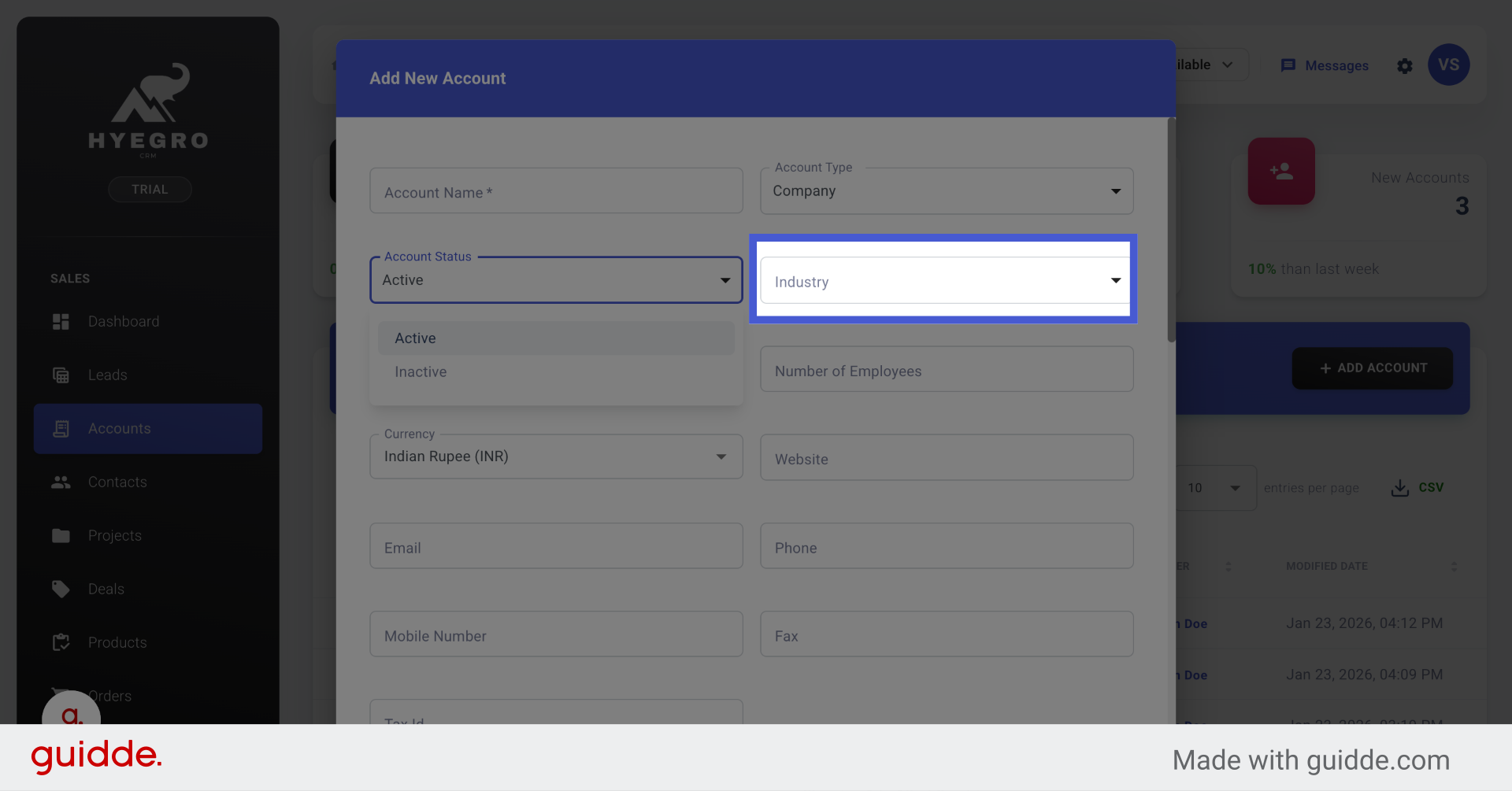This screenshot has width=1512, height=791.
Task: Open the entries per page dropdown
Action: tap(1214, 488)
